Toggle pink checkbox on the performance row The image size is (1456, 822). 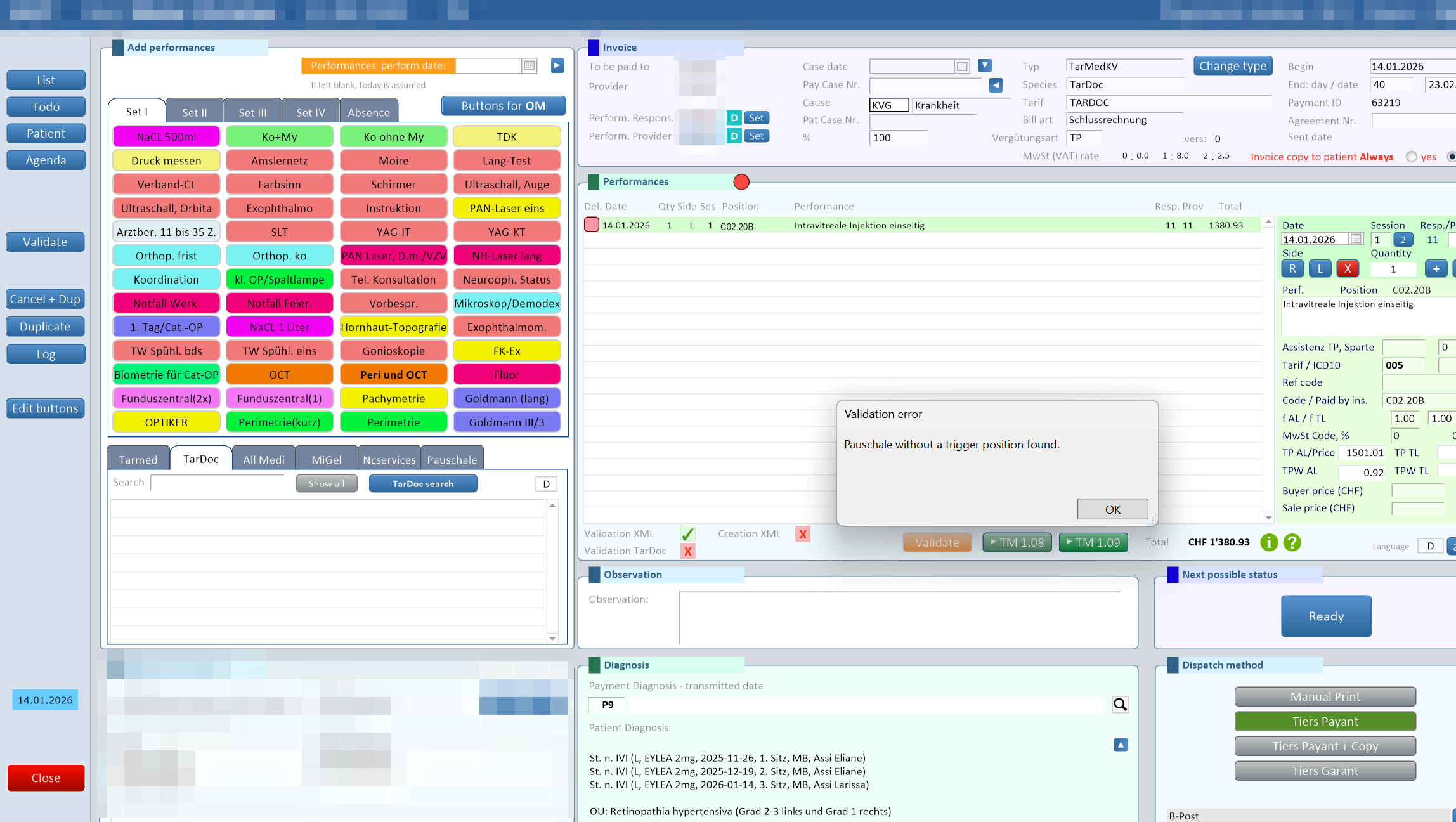[591, 225]
